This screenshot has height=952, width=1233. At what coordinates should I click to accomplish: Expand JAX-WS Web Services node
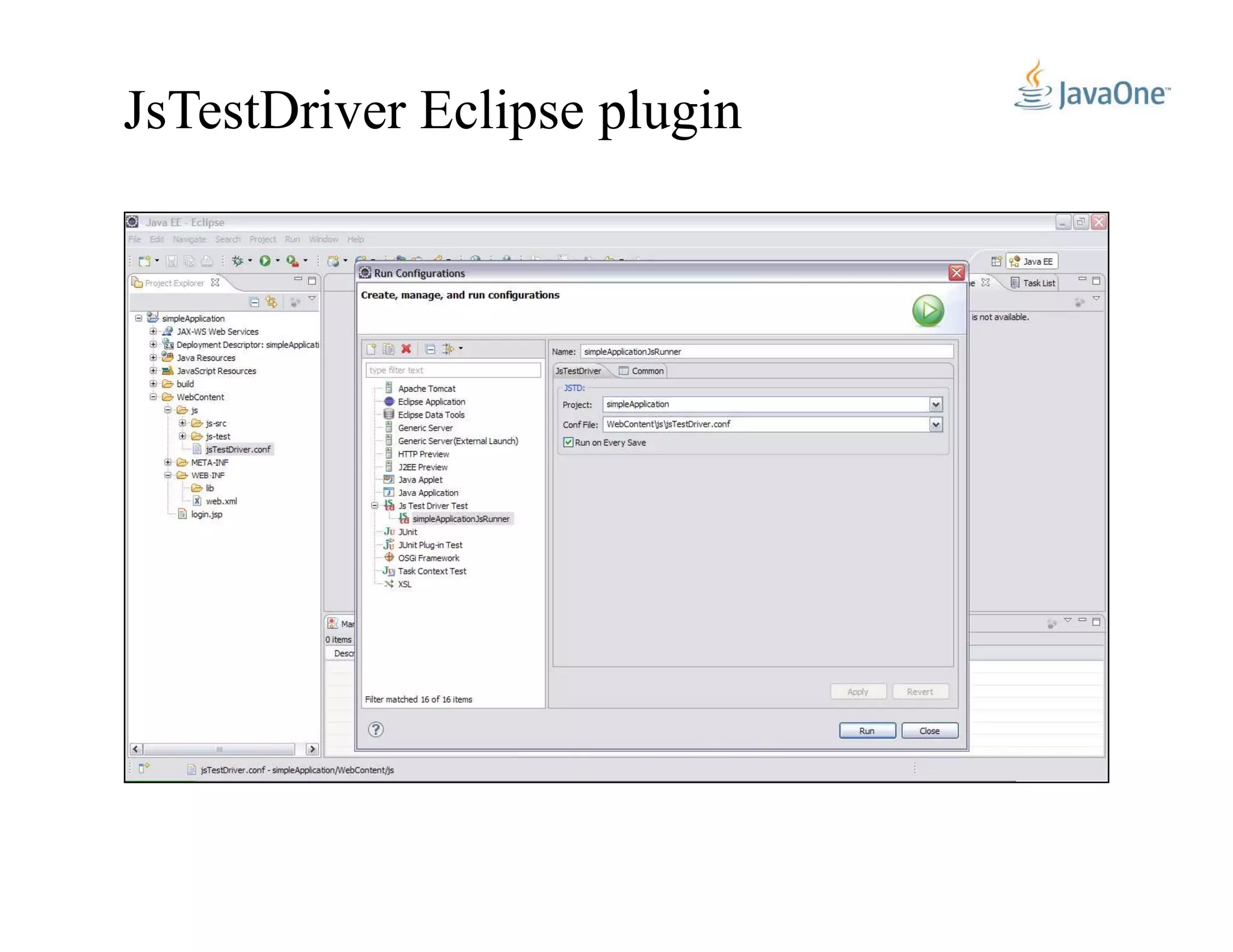coord(153,332)
